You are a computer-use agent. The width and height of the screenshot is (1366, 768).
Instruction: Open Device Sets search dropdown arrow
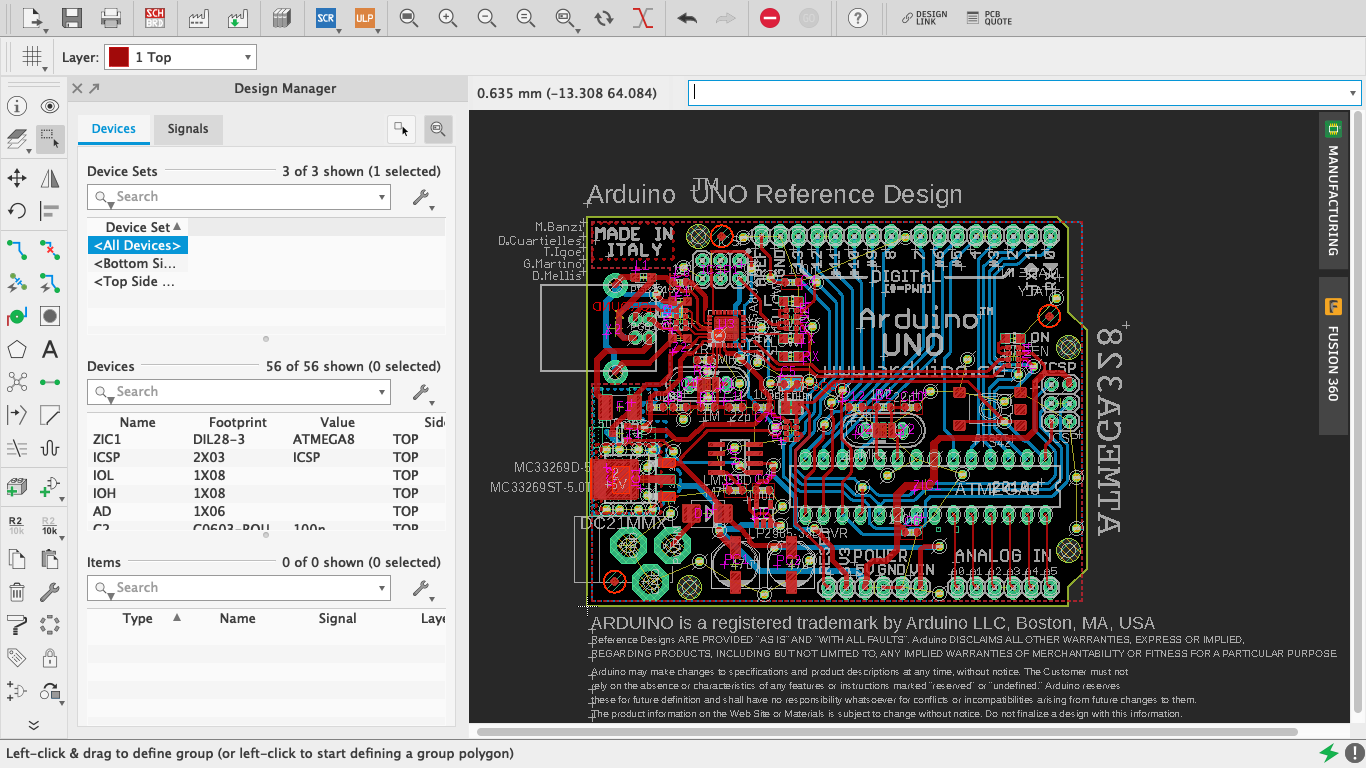point(382,197)
